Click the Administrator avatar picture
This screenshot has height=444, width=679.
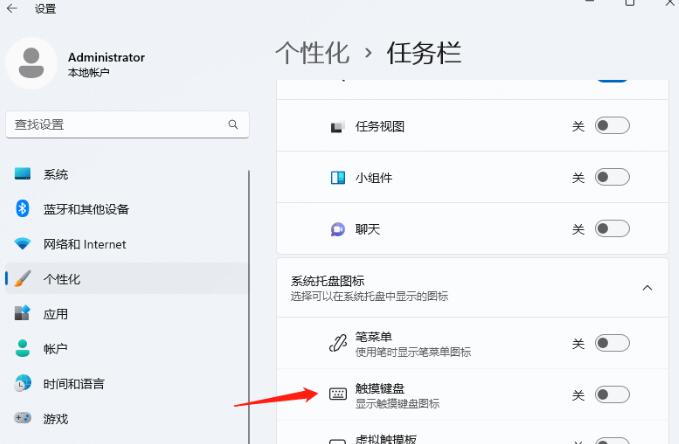click(x=31, y=63)
